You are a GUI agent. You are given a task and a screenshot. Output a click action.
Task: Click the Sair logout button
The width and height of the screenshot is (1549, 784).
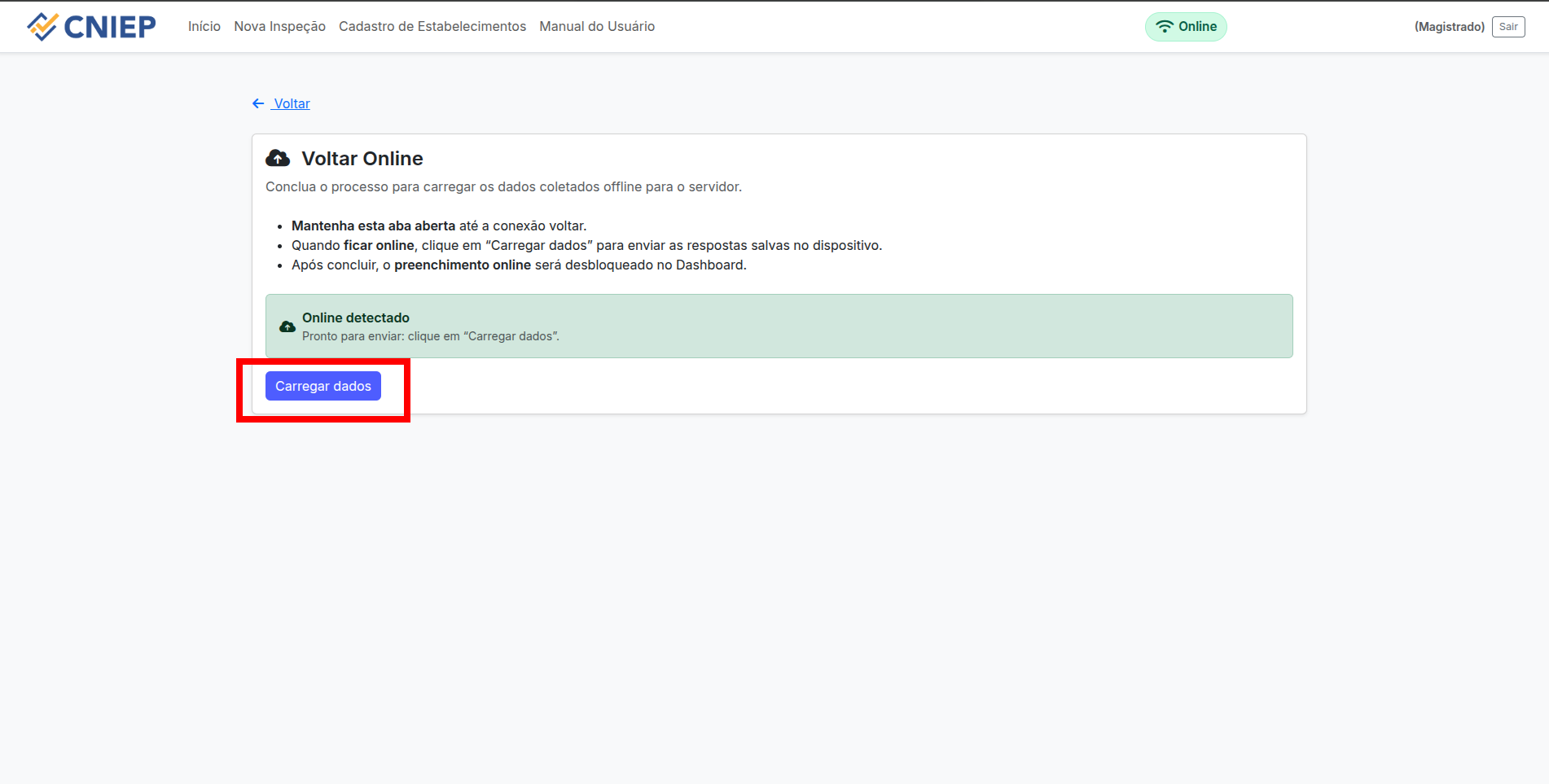(x=1507, y=27)
